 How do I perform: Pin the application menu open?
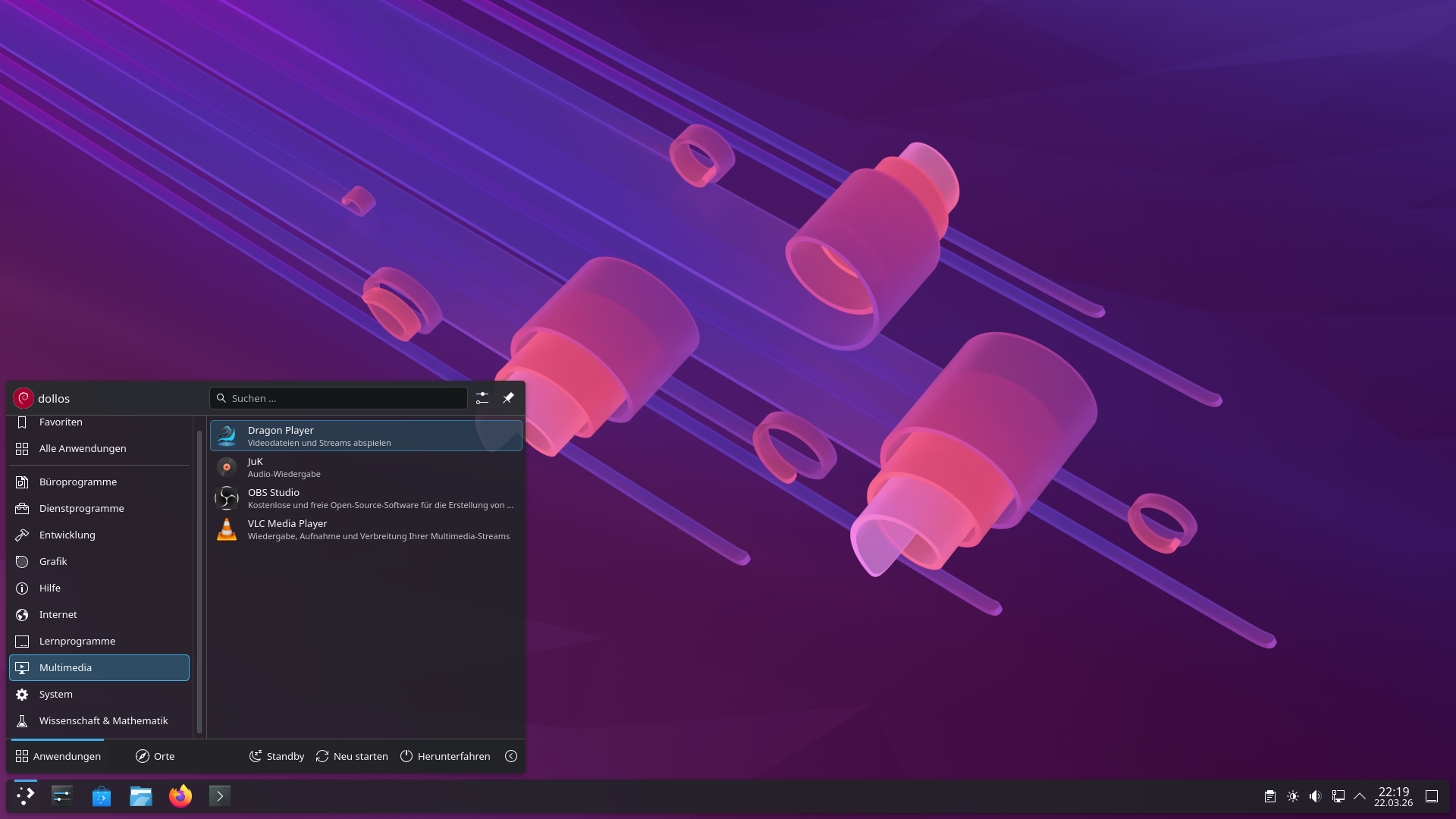coord(508,398)
